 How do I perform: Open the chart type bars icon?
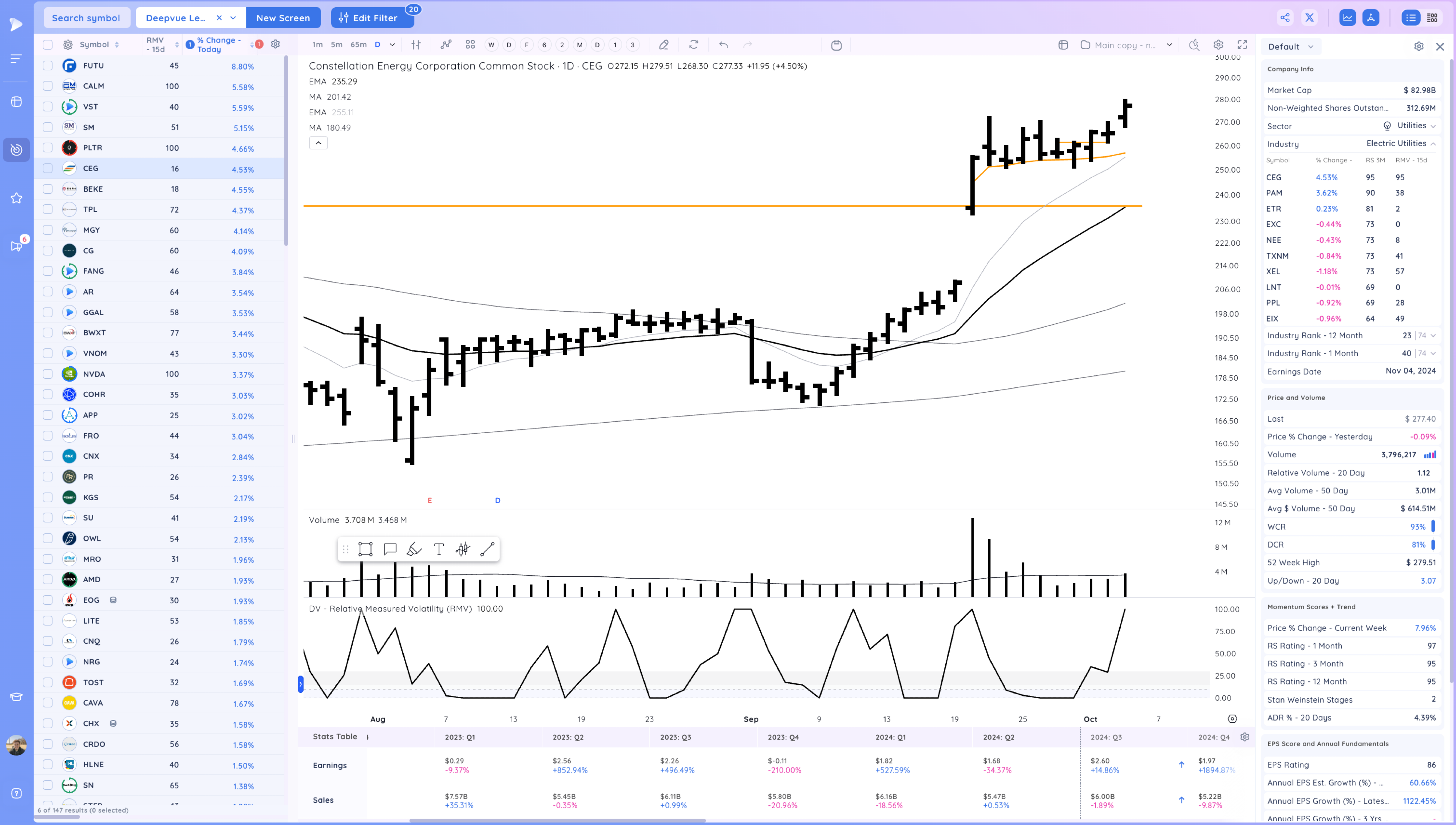pos(416,45)
